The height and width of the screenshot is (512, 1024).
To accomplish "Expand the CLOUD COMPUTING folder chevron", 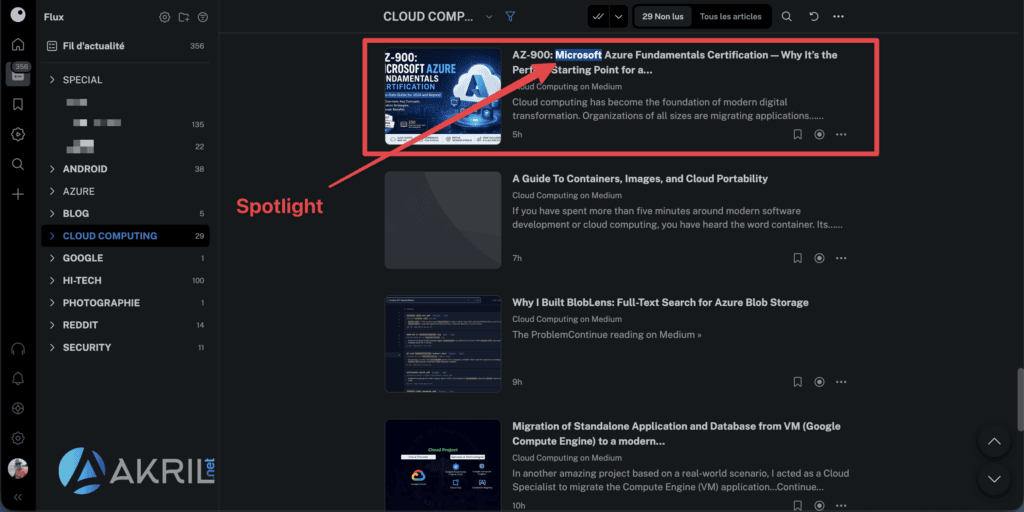I will (x=52, y=236).
